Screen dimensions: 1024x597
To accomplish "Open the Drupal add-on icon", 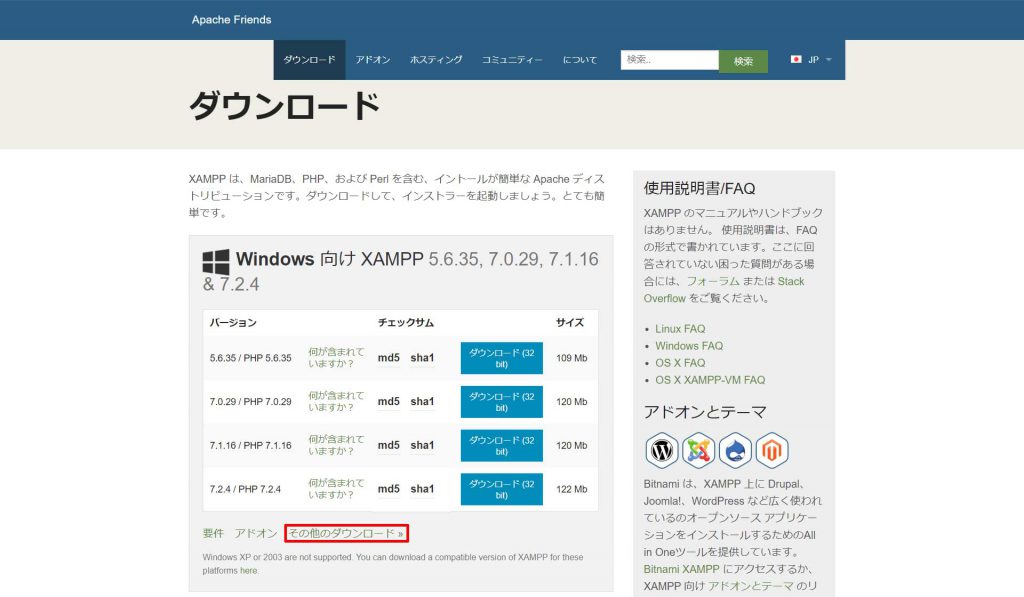I will click(x=735, y=450).
